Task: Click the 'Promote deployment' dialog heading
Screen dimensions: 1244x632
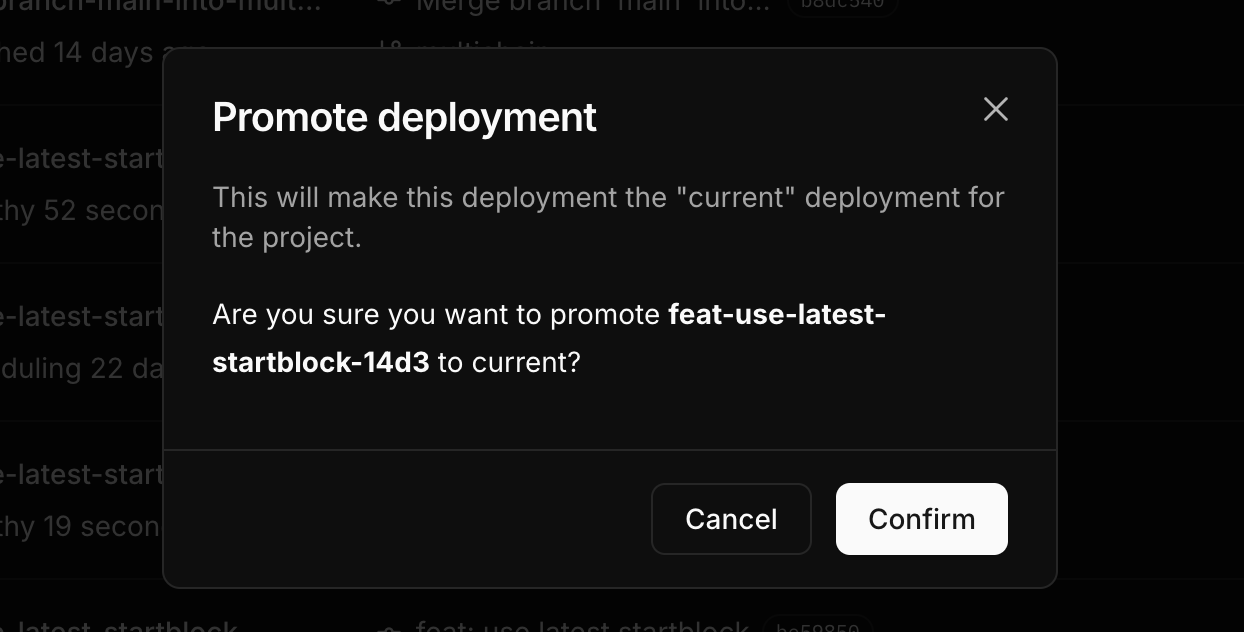Action: [x=404, y=117]
